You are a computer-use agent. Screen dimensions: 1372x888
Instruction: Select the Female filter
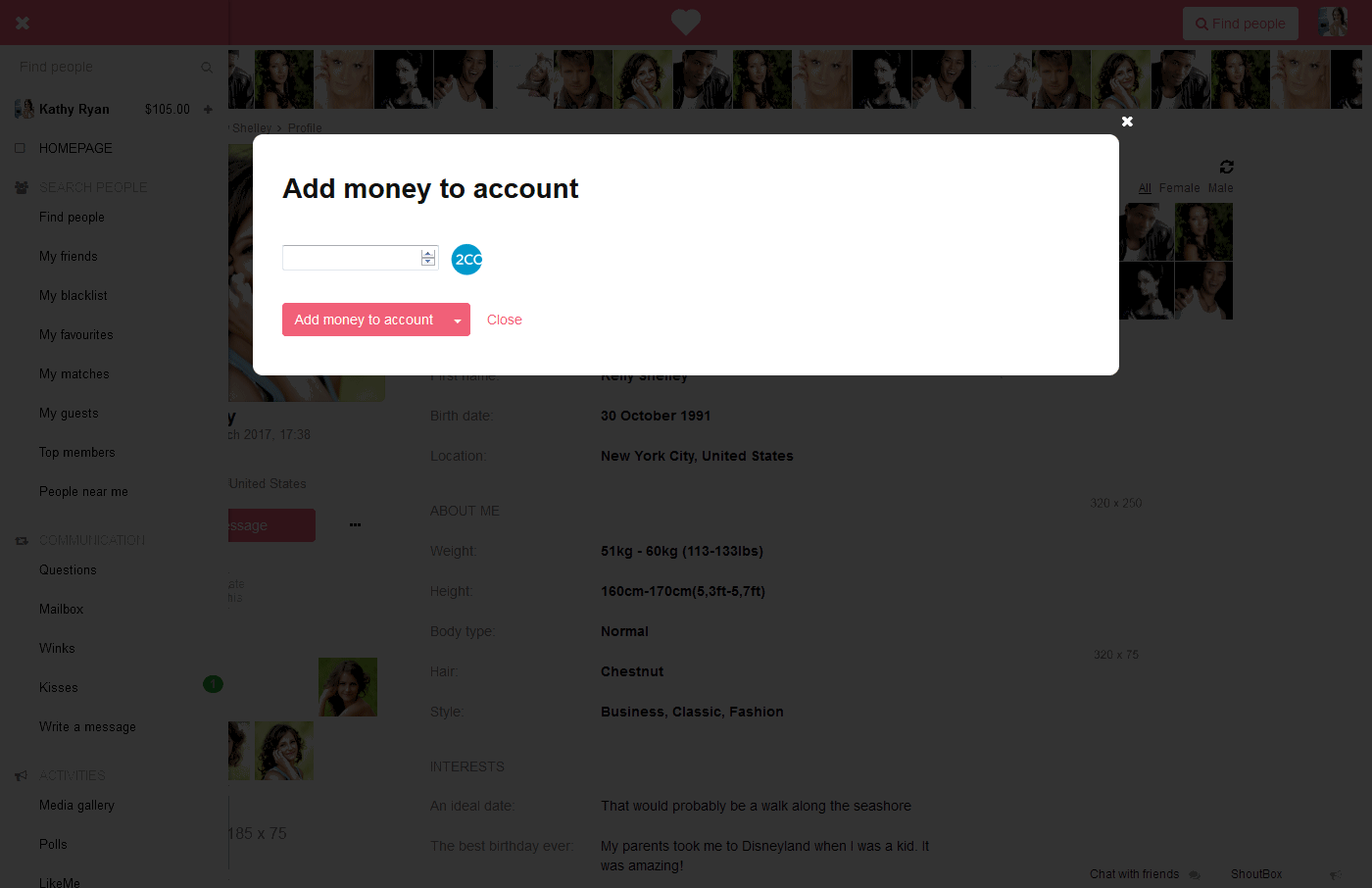click(1179, 188)
